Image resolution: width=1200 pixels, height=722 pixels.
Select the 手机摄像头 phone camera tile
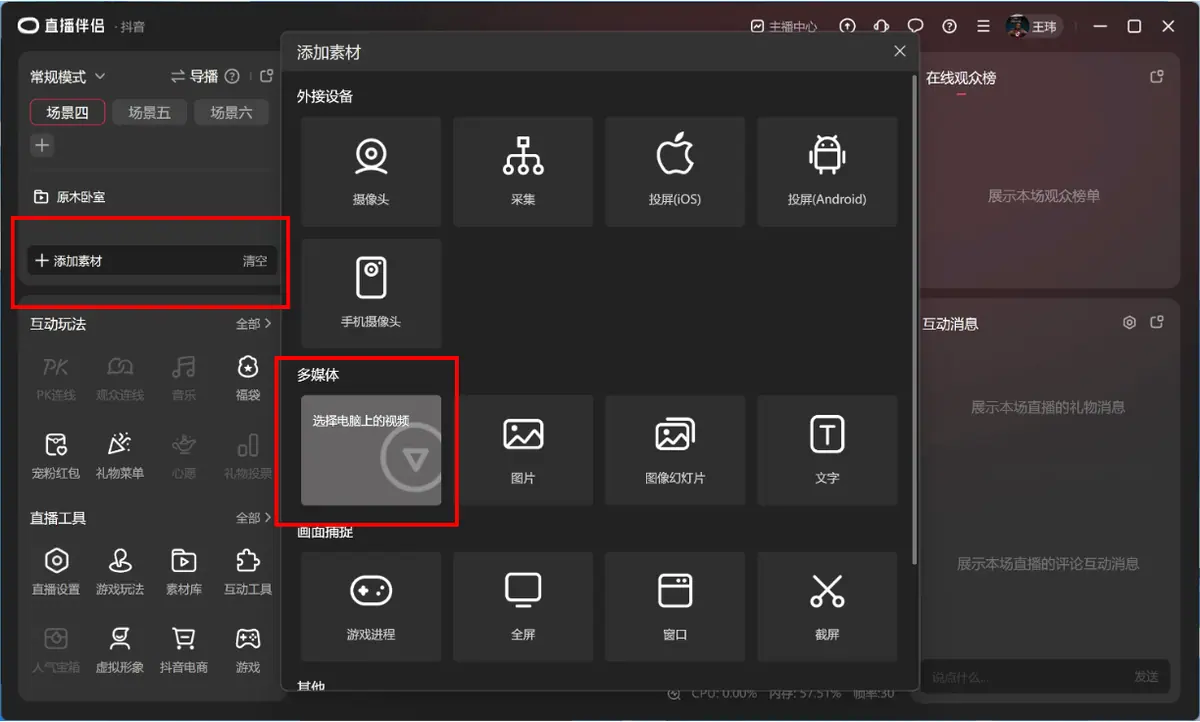point(371,293)
